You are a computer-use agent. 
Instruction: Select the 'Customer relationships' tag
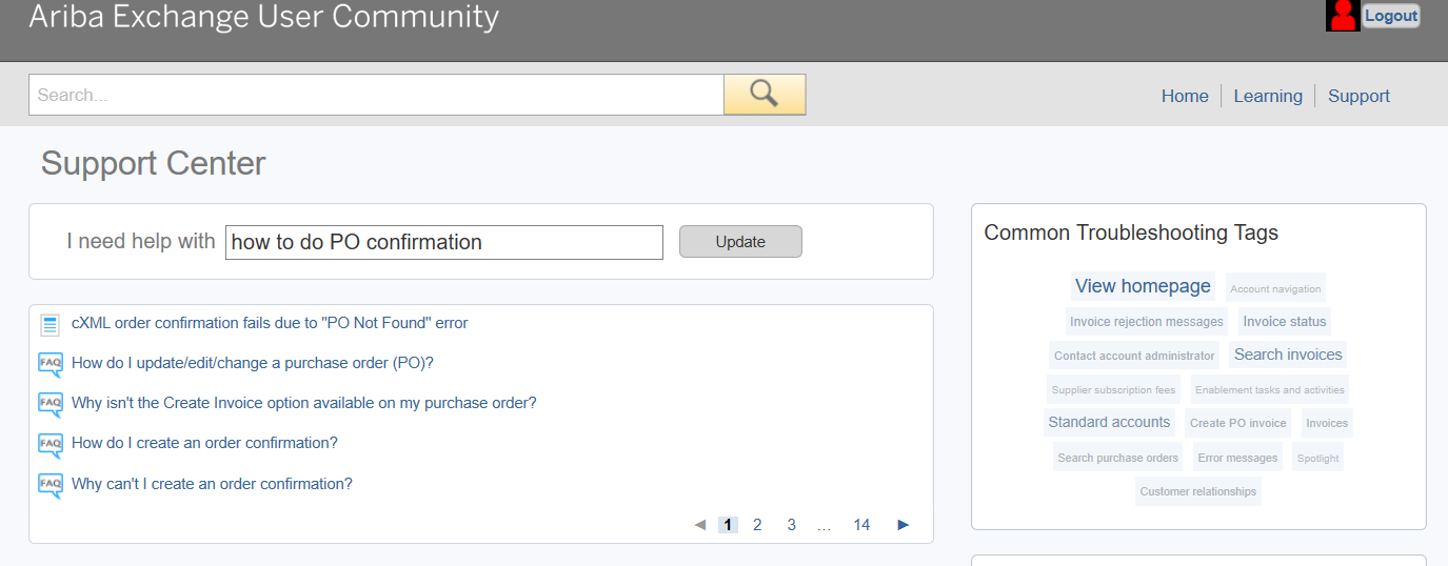tap(1198, 492)
